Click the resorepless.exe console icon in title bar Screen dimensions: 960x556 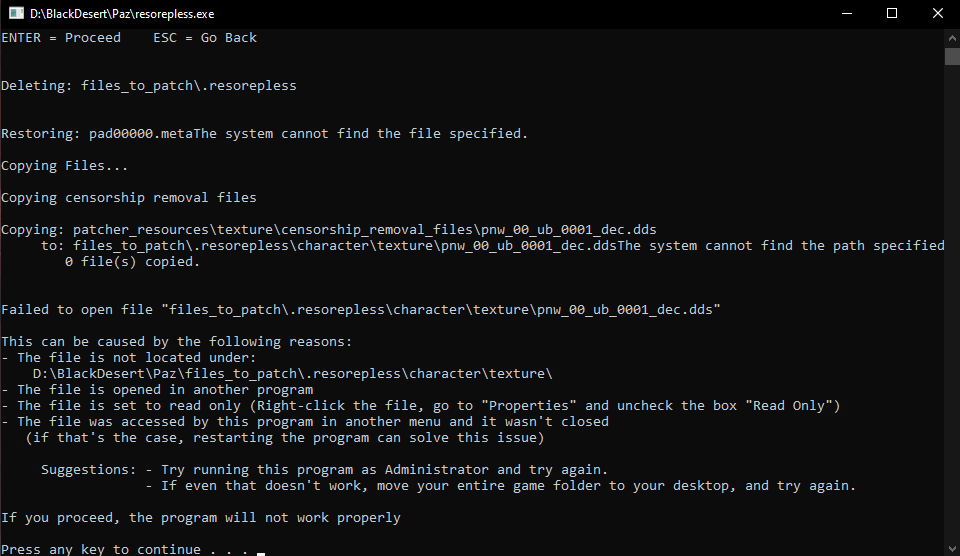[x=16, y=14]
